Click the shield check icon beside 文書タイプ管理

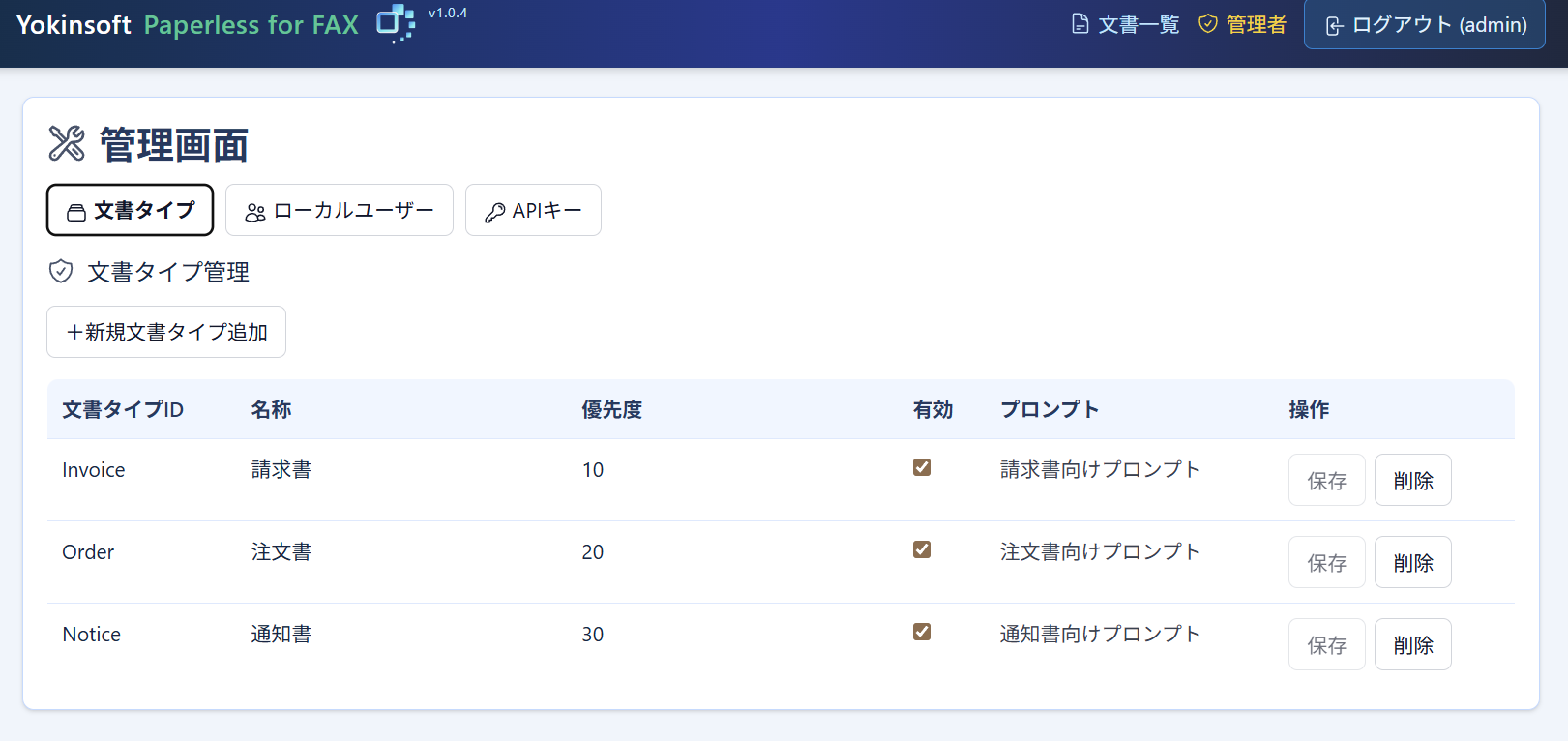pyautogui.click(x=61, y=272)
